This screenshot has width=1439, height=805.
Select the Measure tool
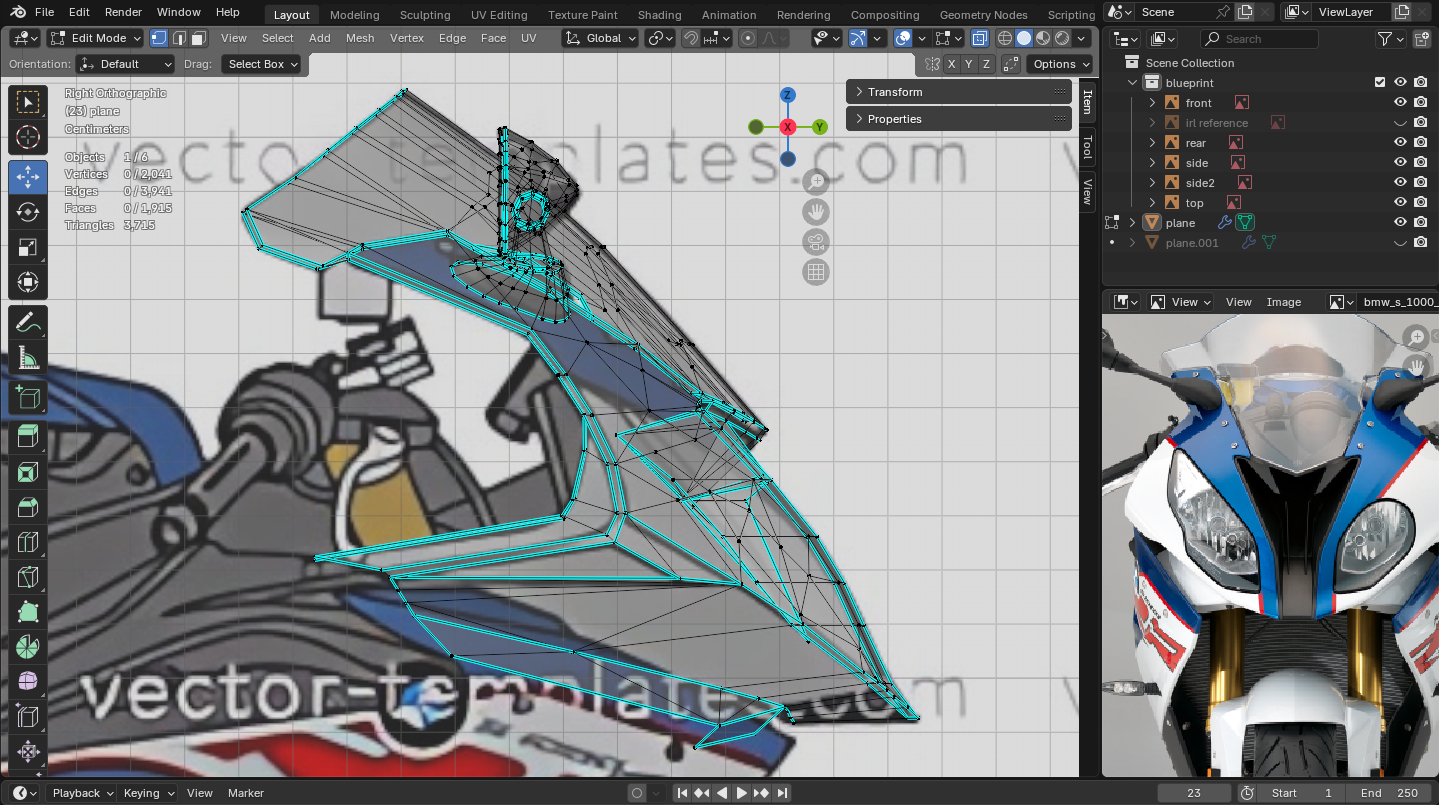28,357
